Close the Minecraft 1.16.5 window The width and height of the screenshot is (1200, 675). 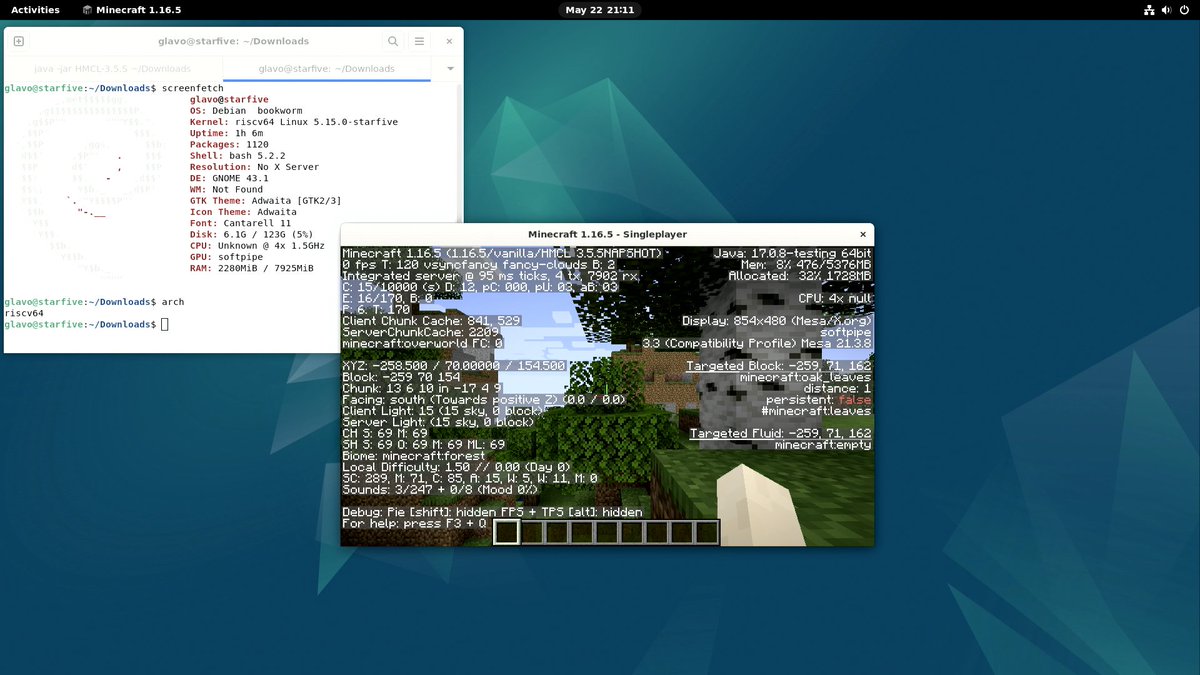tap(863, 234)
